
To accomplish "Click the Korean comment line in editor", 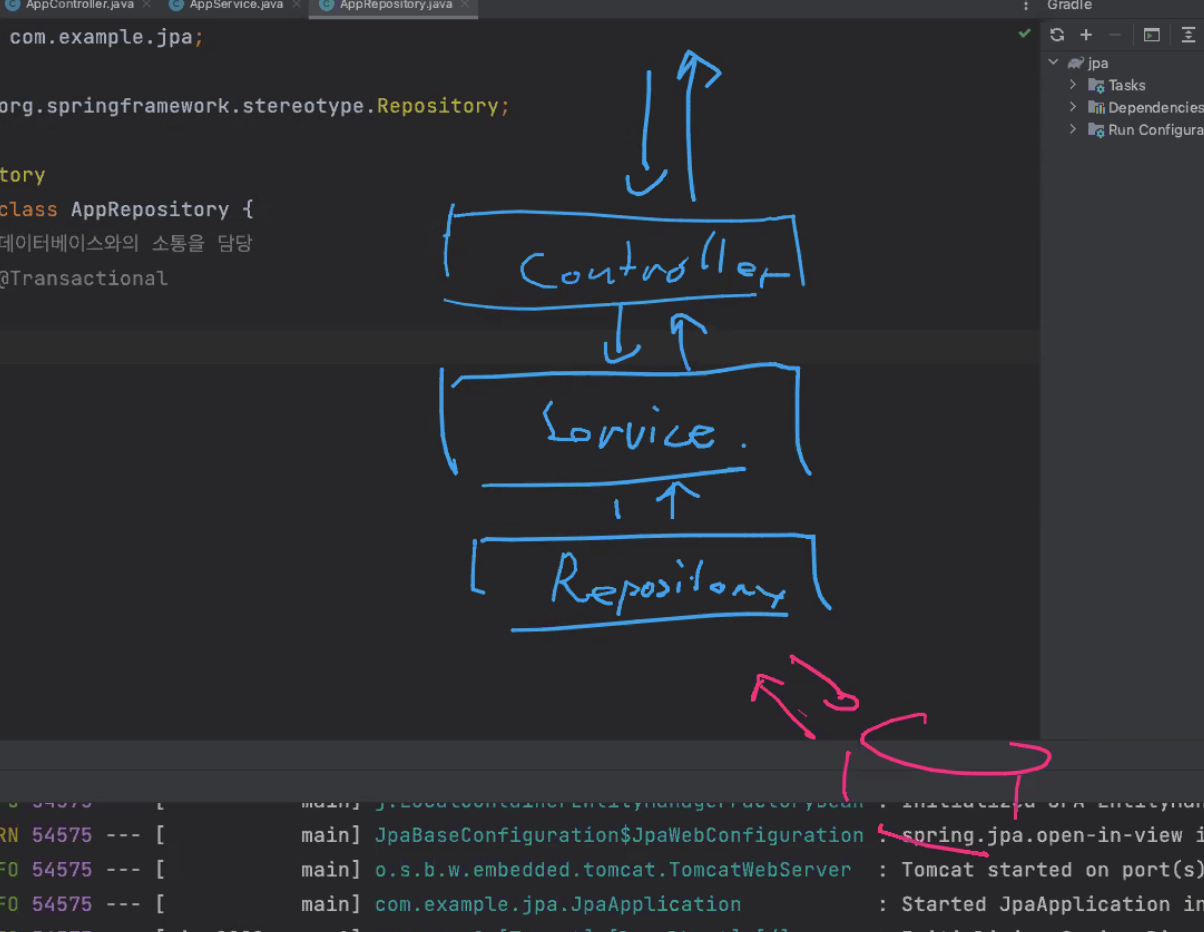I will pos(126,244).
